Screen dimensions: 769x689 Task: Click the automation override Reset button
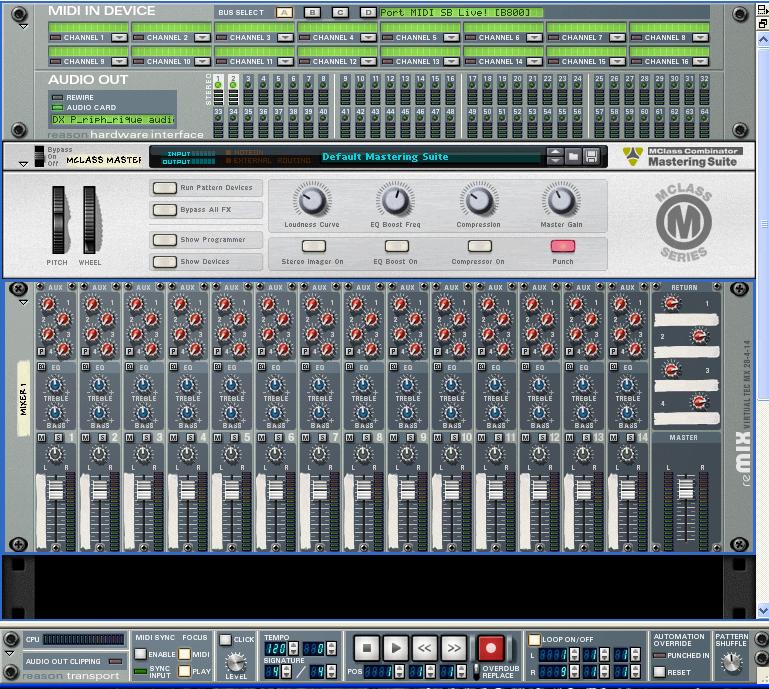tap(660, 672)
